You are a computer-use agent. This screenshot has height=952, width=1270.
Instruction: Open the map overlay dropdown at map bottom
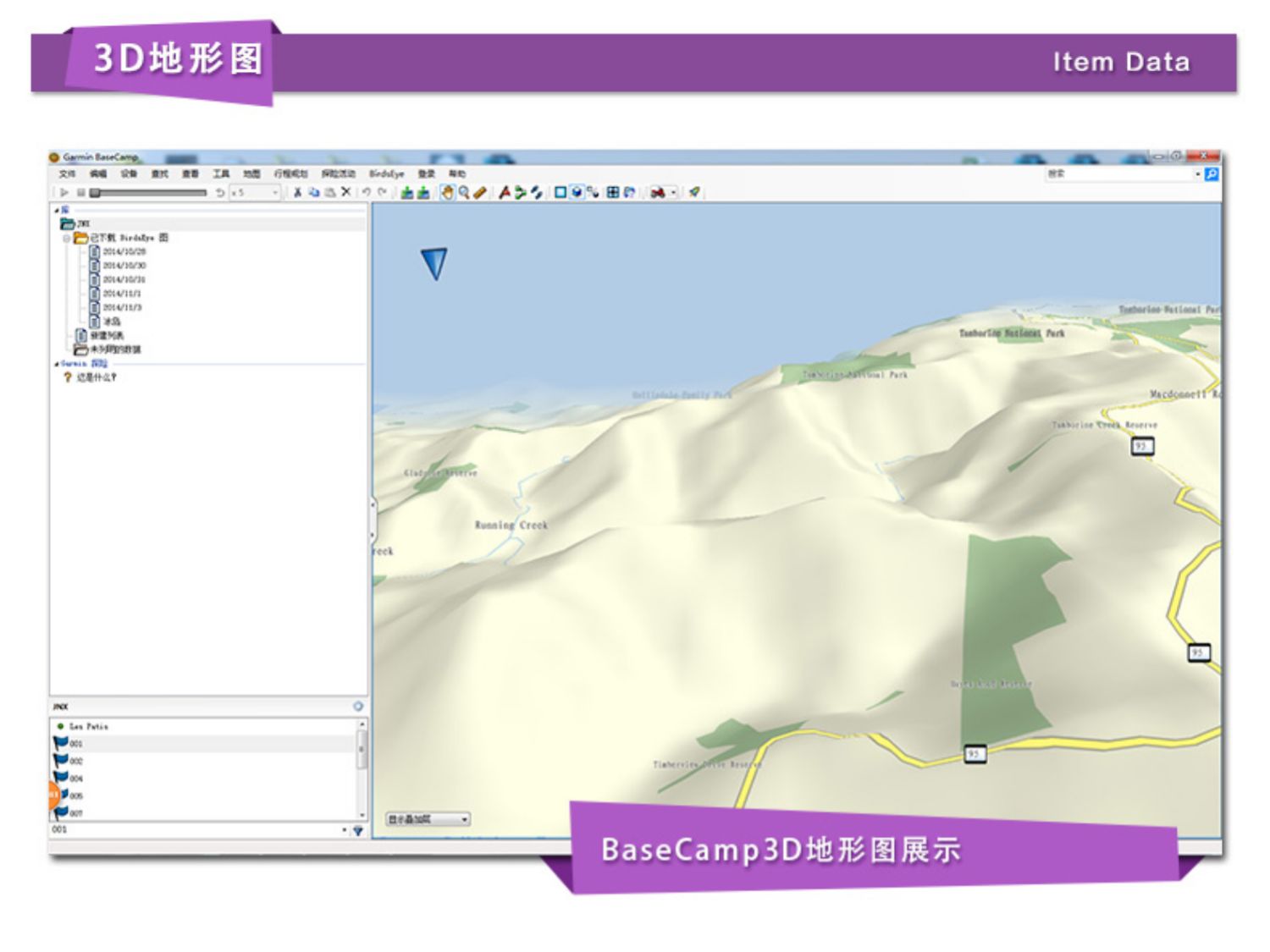tap(428, 819)
